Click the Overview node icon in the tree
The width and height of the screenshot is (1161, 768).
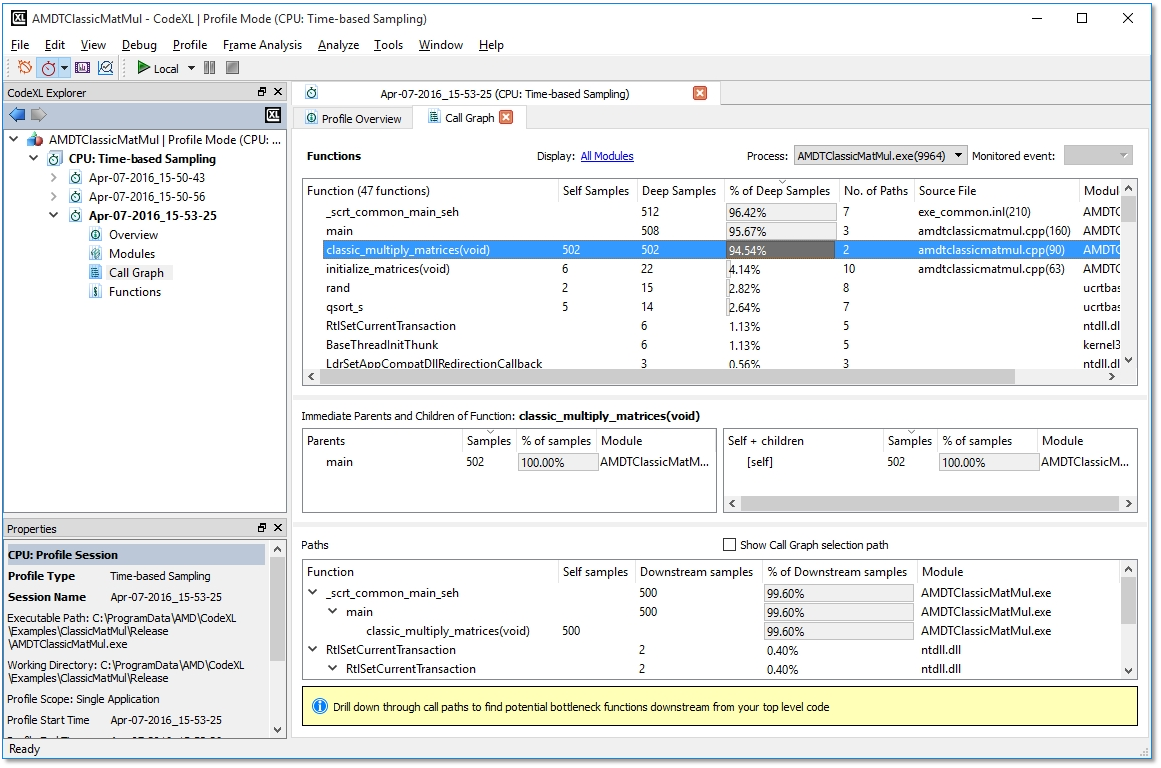pyautogui.click(x=96, y=235)
